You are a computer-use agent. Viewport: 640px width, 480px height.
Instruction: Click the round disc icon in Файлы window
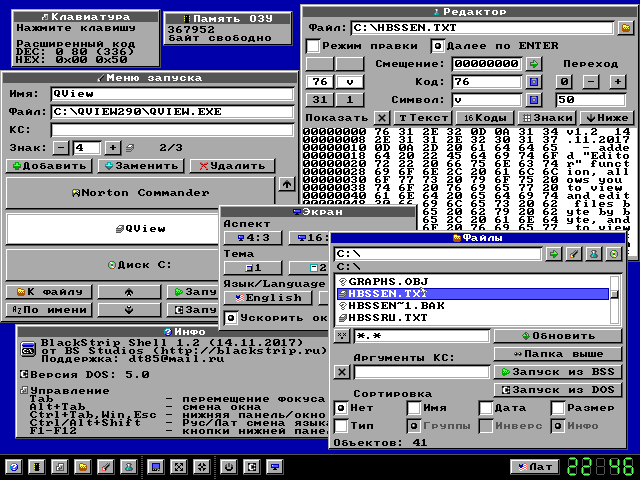click(x=614, y=254)
